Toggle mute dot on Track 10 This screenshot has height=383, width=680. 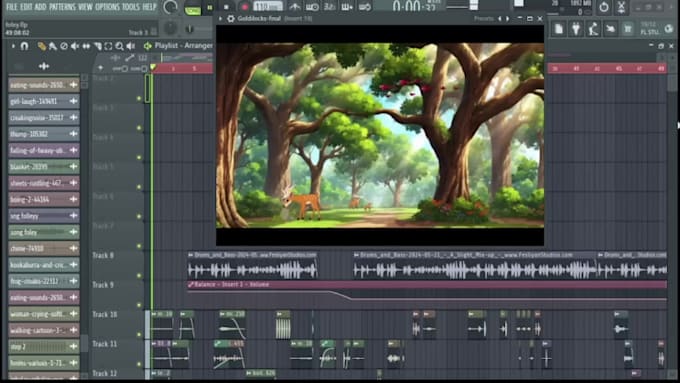(x=139, y=334)
